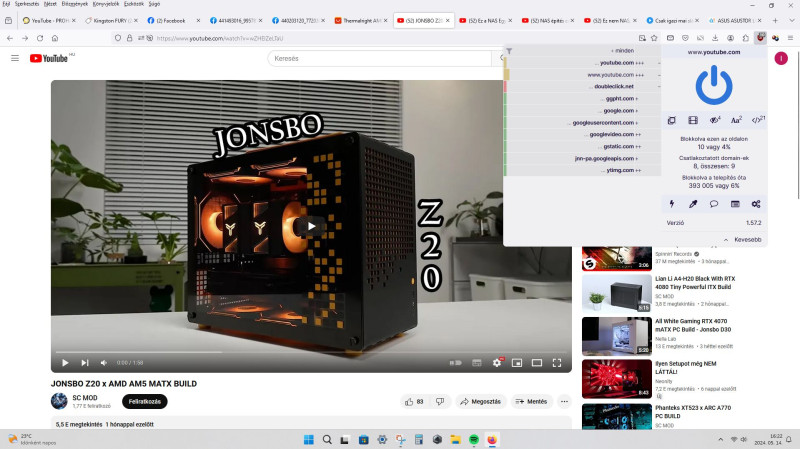Click the YouTube Keresés search box
800x449 pixels.
[380, 59]
